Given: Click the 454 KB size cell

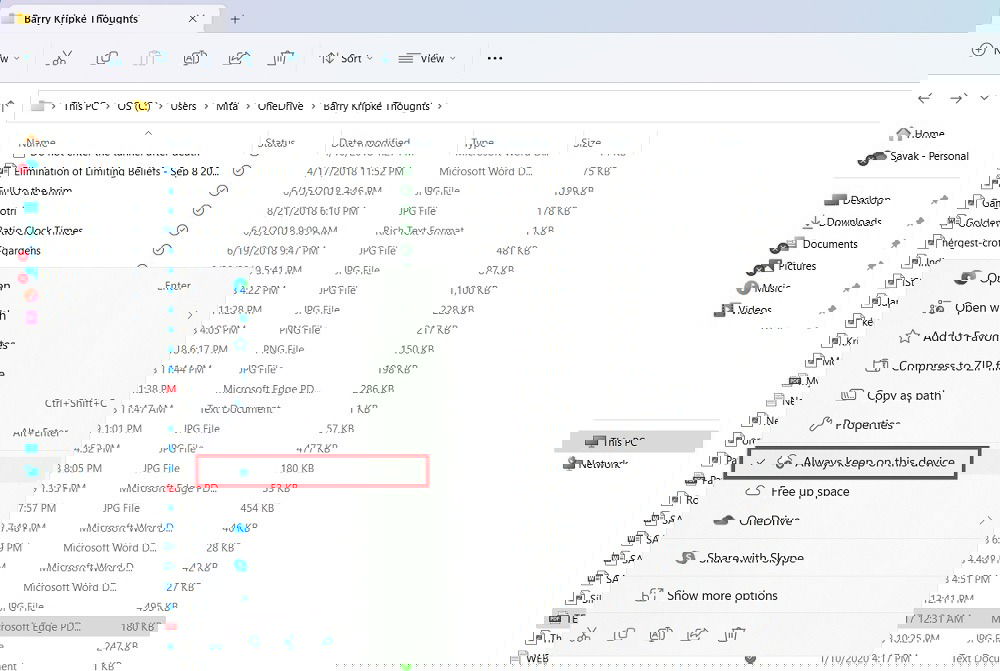Looking at the screenshot, I should click(x=257, y=508).
